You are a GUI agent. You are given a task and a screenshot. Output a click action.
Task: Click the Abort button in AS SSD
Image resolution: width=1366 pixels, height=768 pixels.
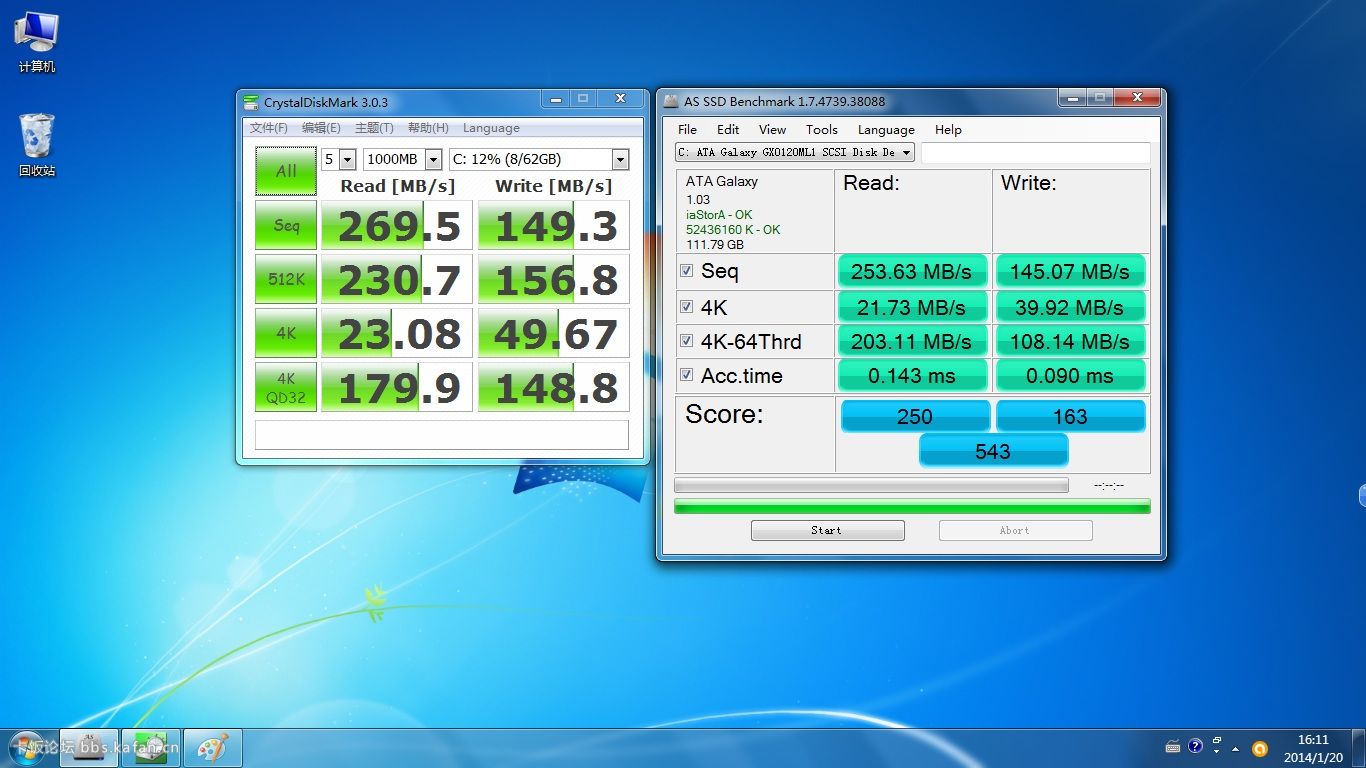(1015, 530)
